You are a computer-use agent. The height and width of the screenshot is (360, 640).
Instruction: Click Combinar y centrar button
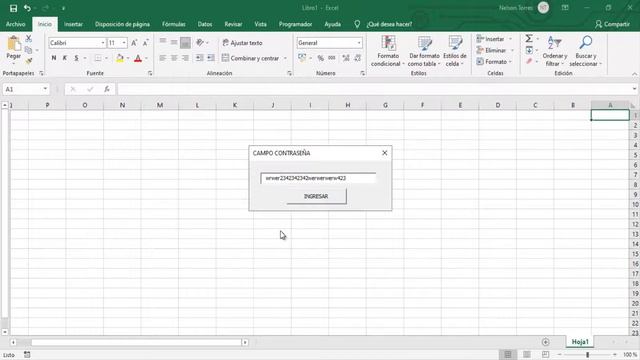(x=251, y=58)
